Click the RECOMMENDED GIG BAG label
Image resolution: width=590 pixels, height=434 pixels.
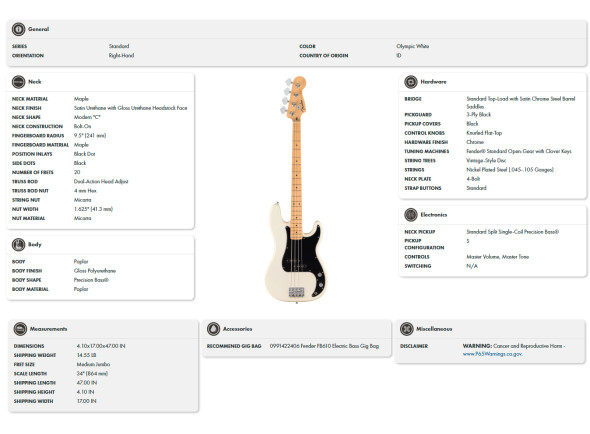[234, 346]
